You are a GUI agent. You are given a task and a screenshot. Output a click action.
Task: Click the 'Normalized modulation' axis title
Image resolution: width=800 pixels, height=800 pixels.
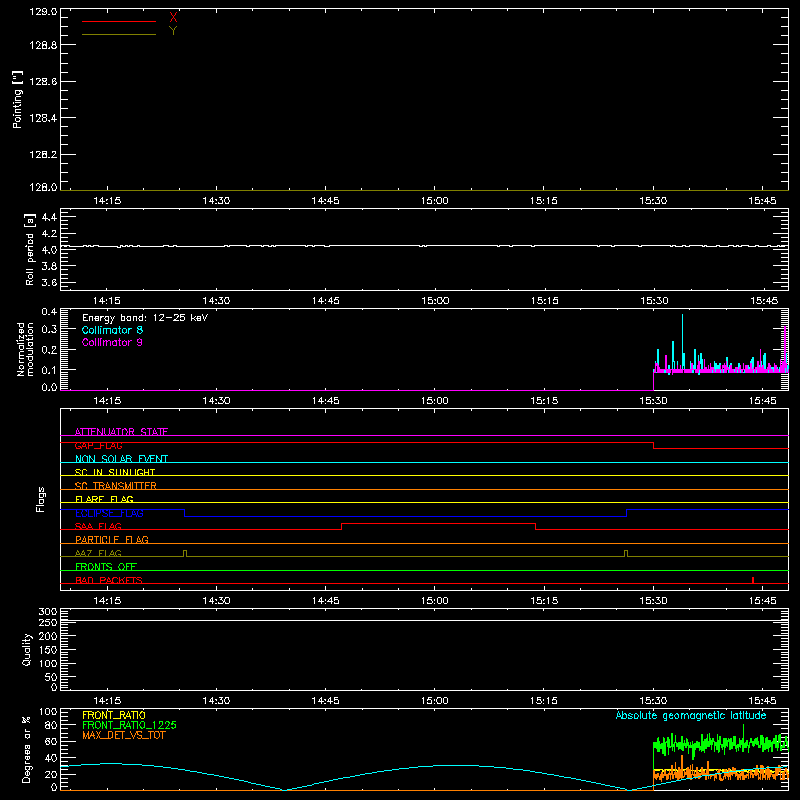tap(25, 349)
